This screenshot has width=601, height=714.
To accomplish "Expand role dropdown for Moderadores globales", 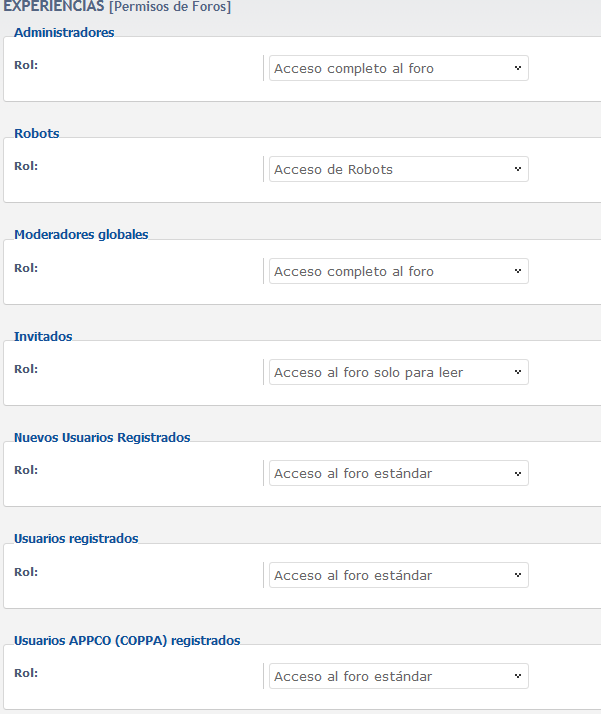I will [398, 271].
